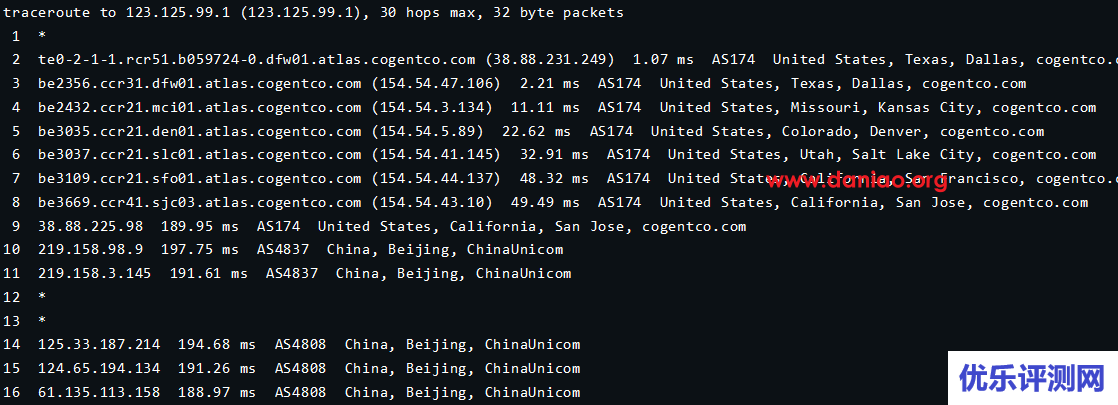Click the 优乐评测网 watermark logo
The height and width of the screenshot is (405, 1118).
pyautogui.click(x=1032, y=379)
